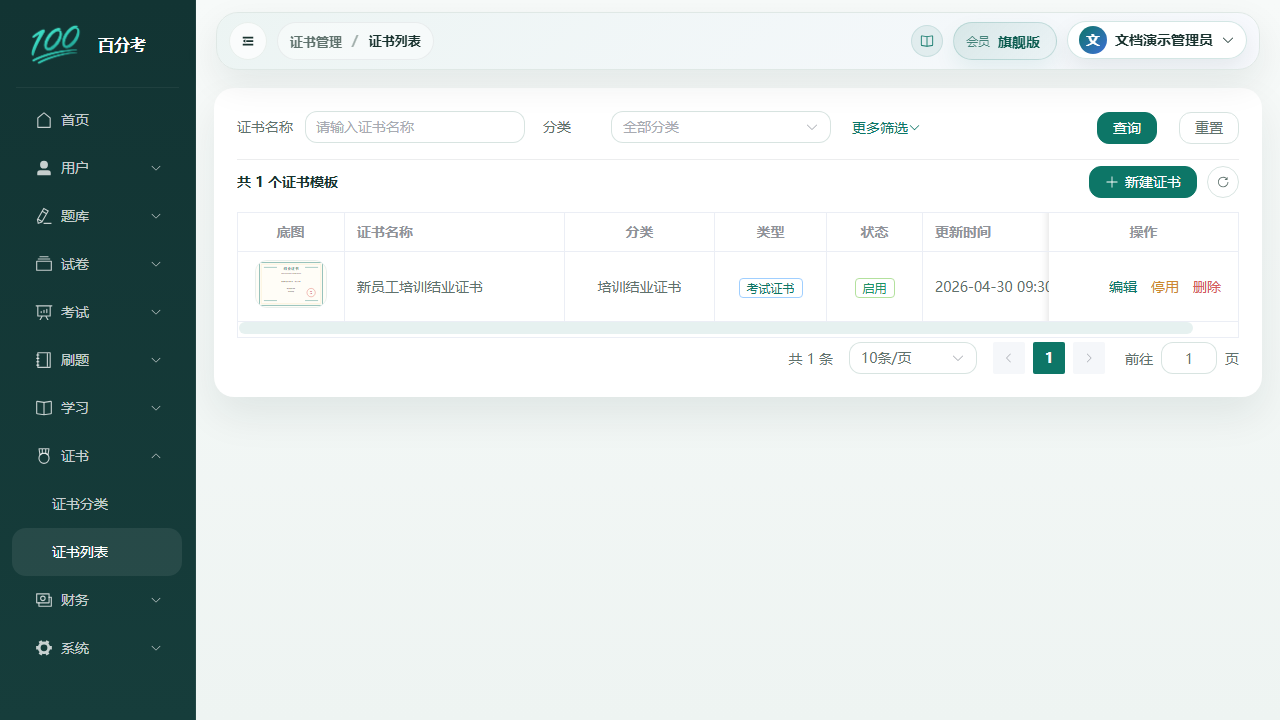Click the 题库 pencil icon
This screenshot has height=720, width=1280.
(x=44, y=216)
